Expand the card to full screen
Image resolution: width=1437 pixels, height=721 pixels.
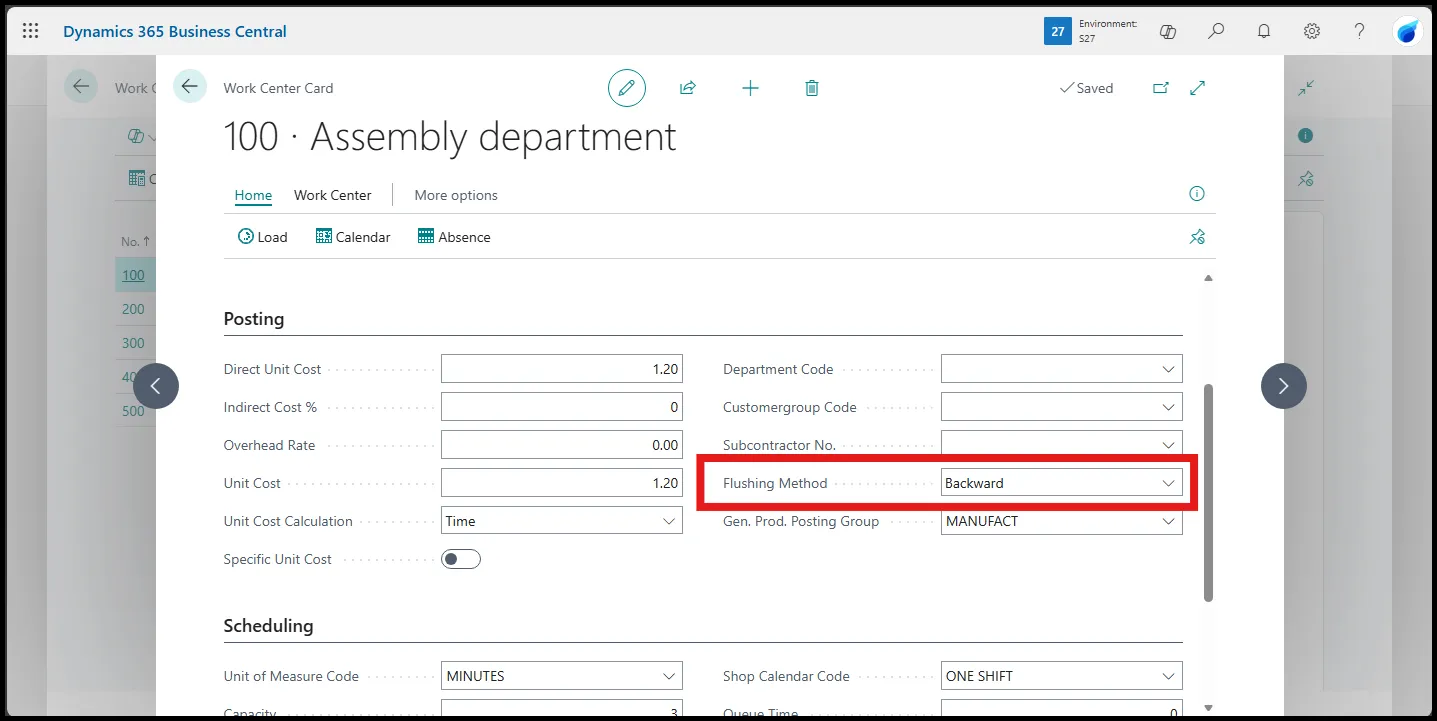pyautogui.click(x=1198, y=88)
